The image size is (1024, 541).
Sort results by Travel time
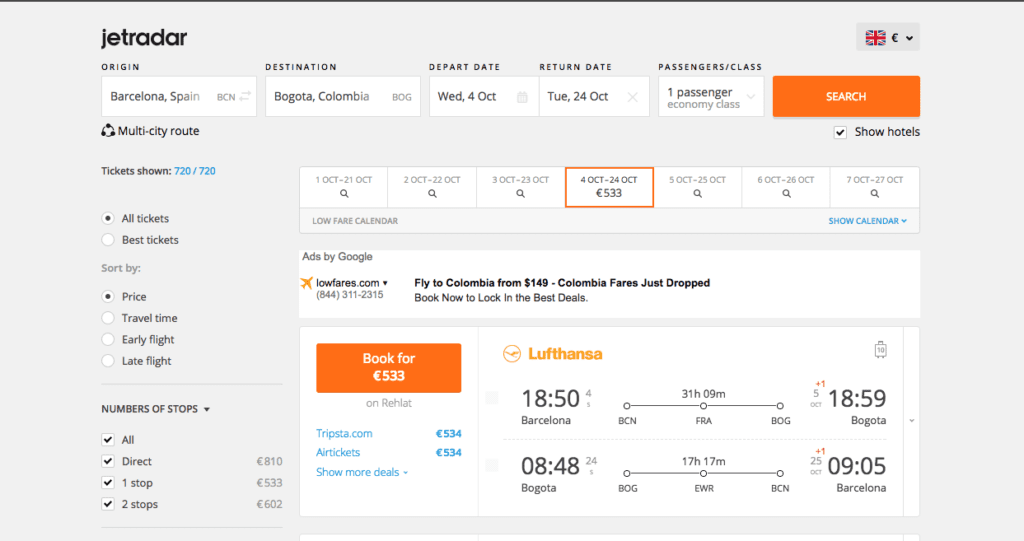point(108,318)
